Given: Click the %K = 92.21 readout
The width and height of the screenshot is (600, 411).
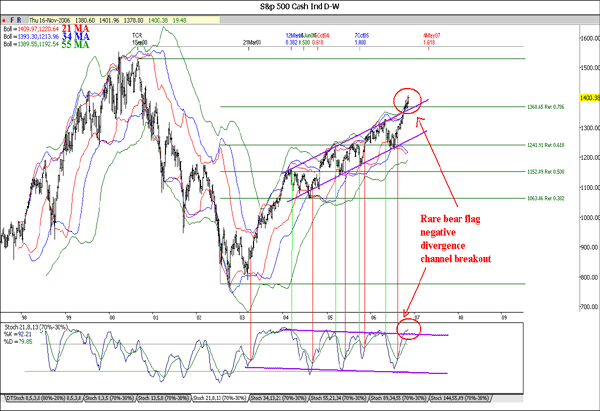Looking at the screenshot, I should [x=19, y=334].
